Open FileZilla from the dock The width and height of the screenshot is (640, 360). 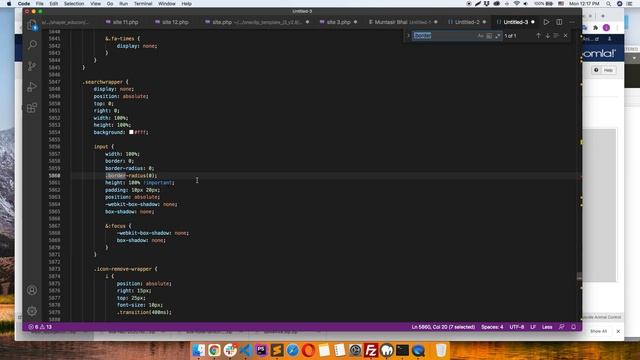[371, 350]
